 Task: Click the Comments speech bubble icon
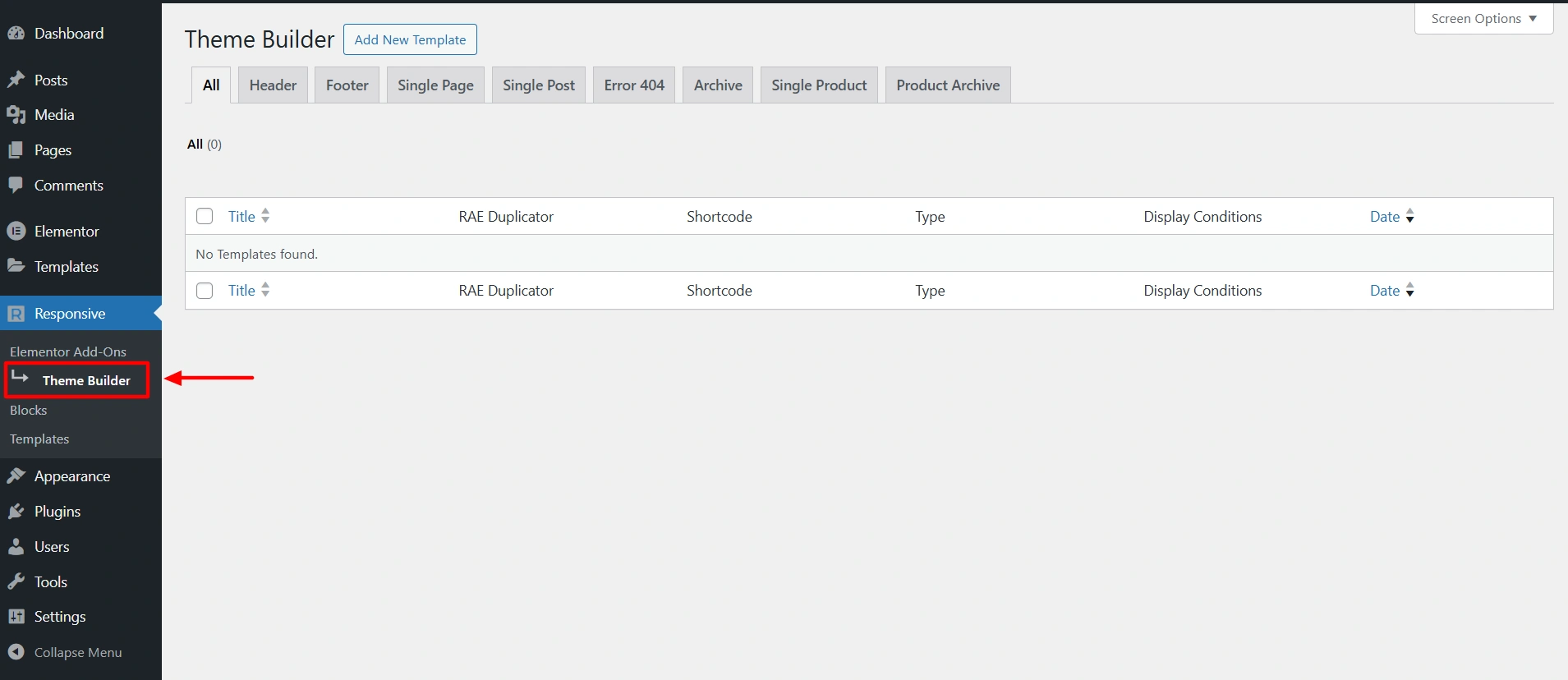pyautogui.click(x=16, y=186)
